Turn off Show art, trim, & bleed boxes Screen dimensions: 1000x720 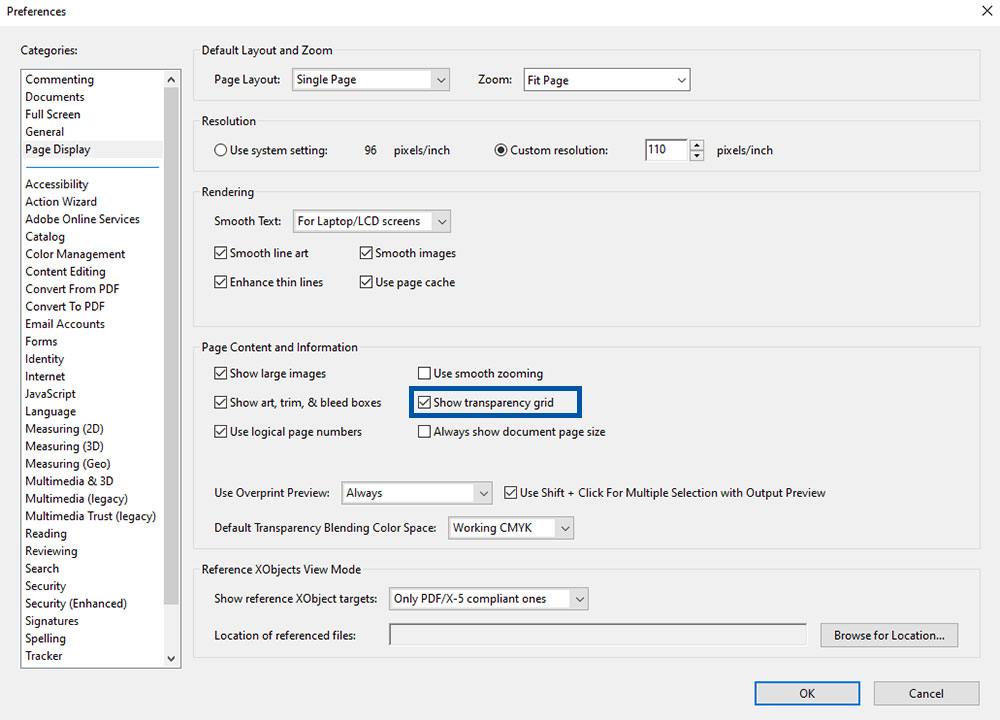point(221,402)
